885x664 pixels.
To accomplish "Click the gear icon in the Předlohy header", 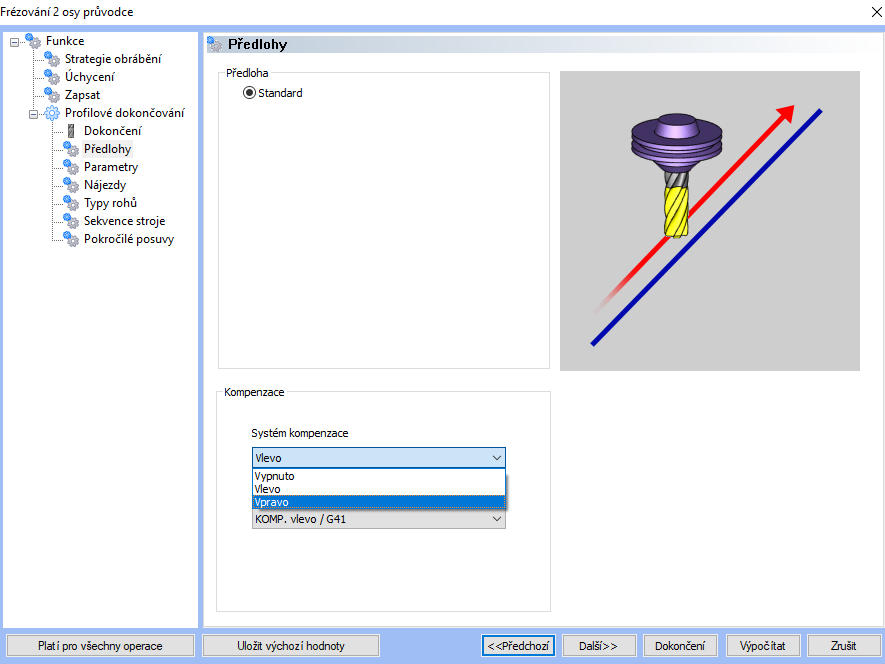I will (215, 44).
